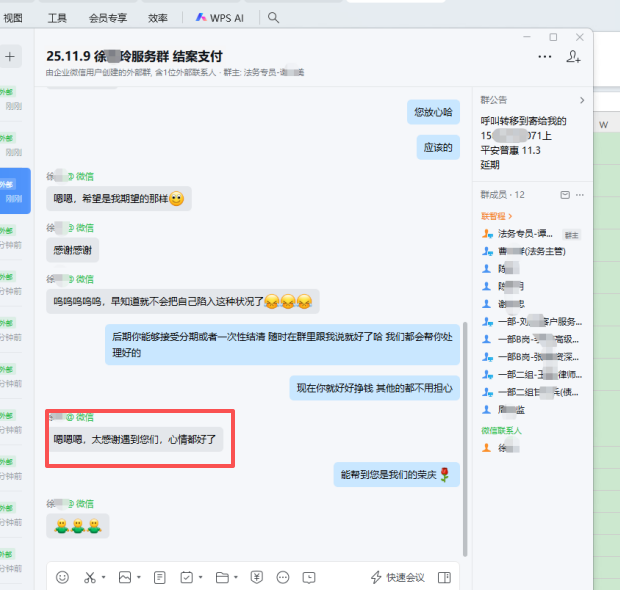Screen dimensions: 620x590
Task: Open the 视图 menu in WPS
Action: pyautogui.click(x=13, y=18)
